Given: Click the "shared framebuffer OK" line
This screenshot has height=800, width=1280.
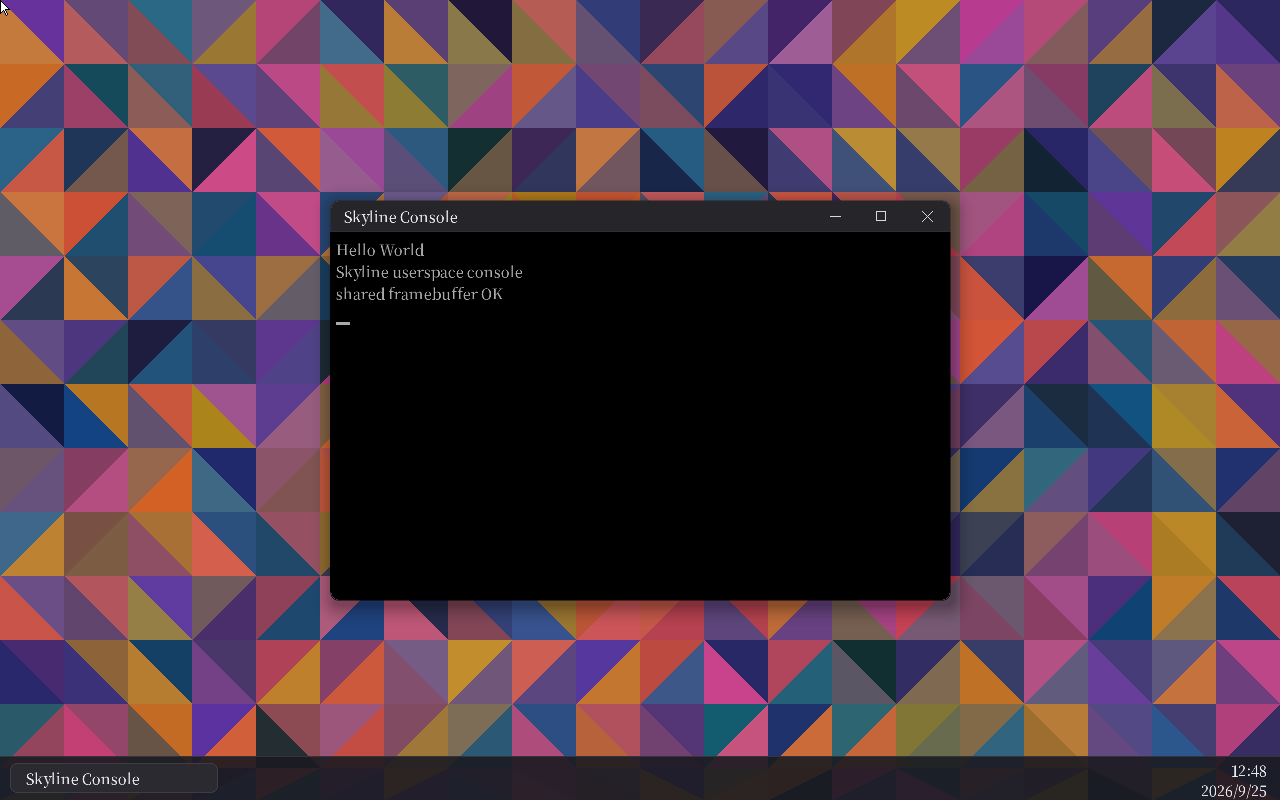Looking at the screenshot, I should (419, 294).
